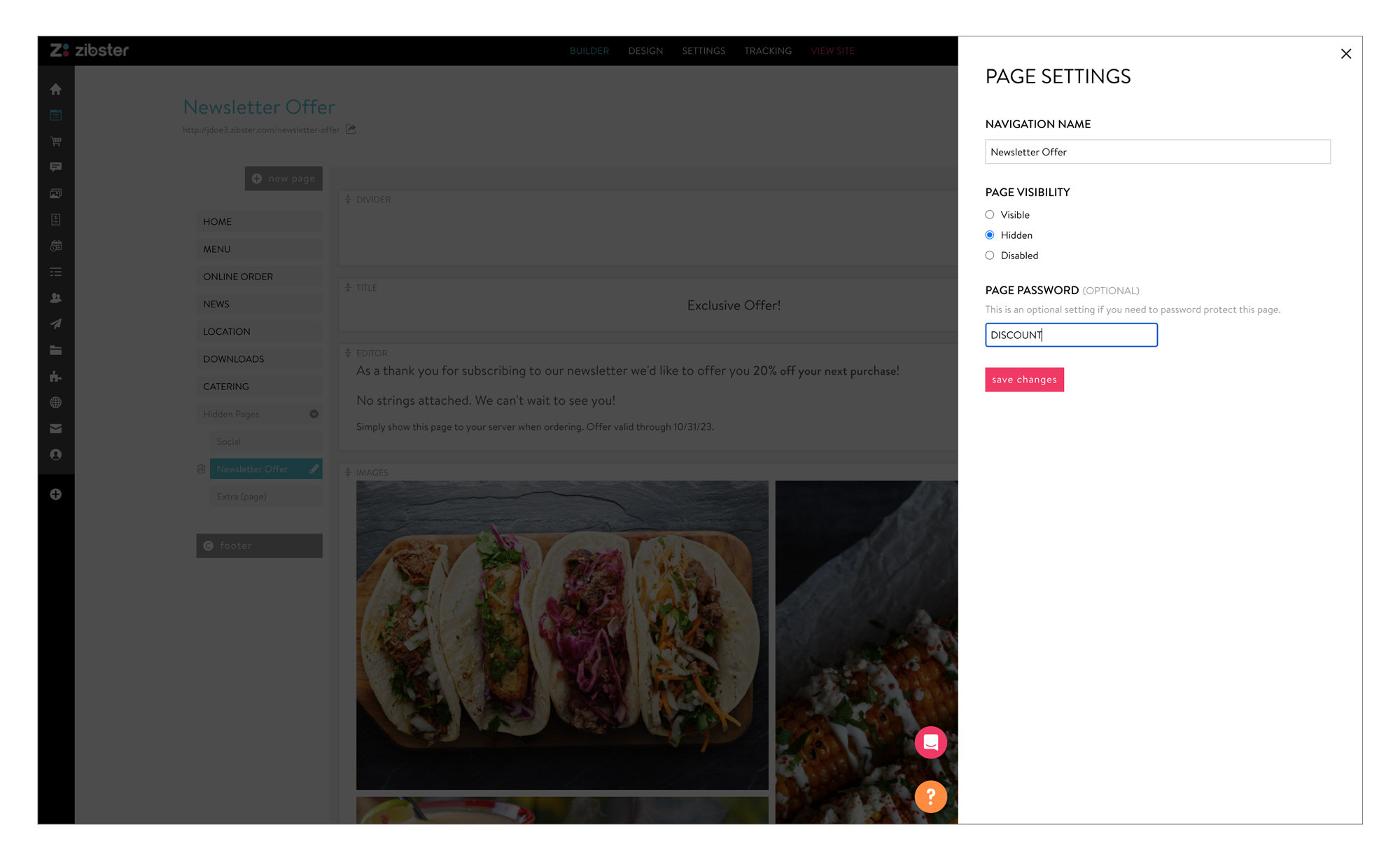The width and height of the screenshot is (1400, 860).
Task: Click the Title block move handle
Action: pos(348,288)
